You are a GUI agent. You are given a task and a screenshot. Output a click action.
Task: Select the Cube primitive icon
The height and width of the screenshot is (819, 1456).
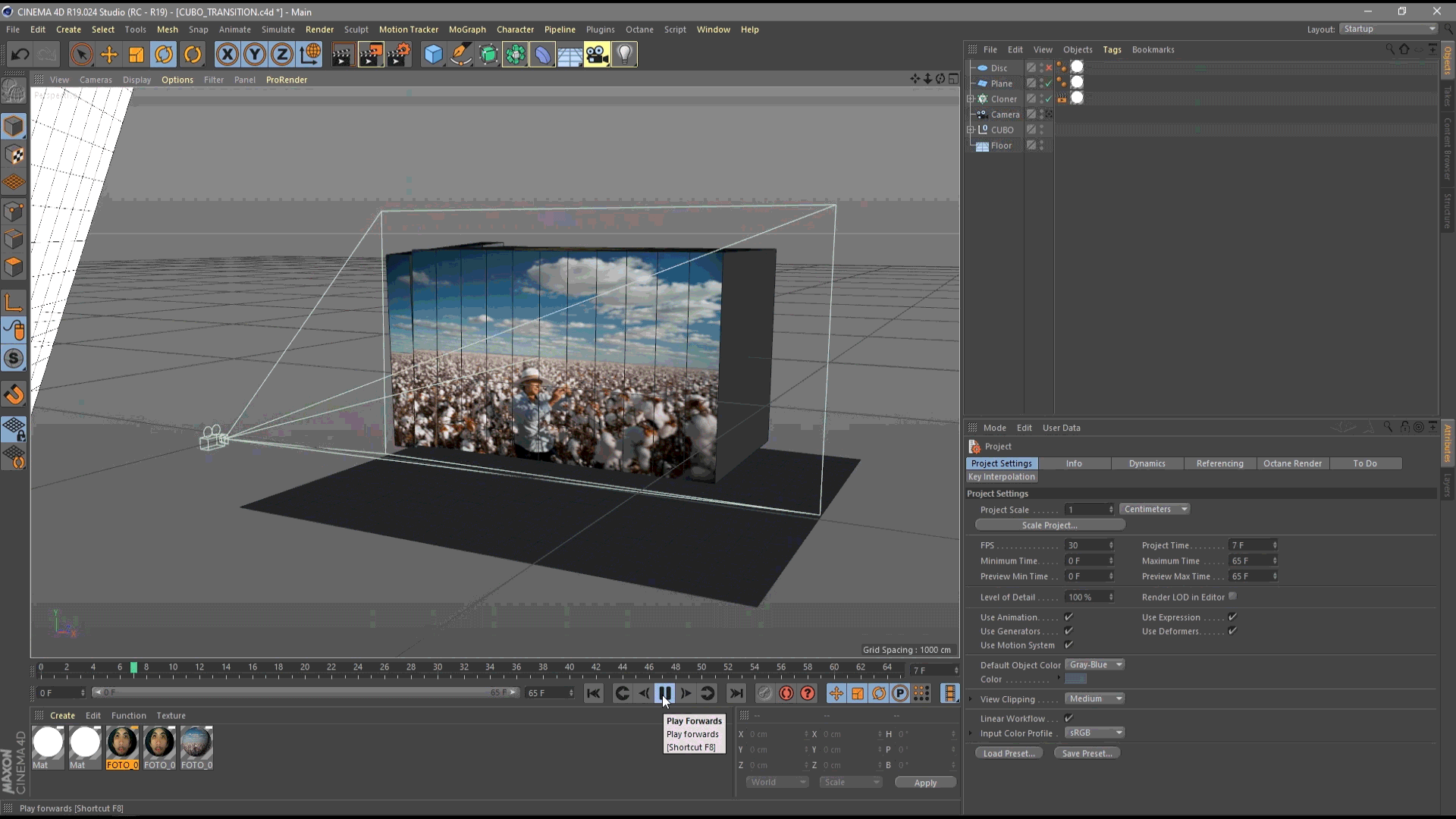(x=433, y=55)
